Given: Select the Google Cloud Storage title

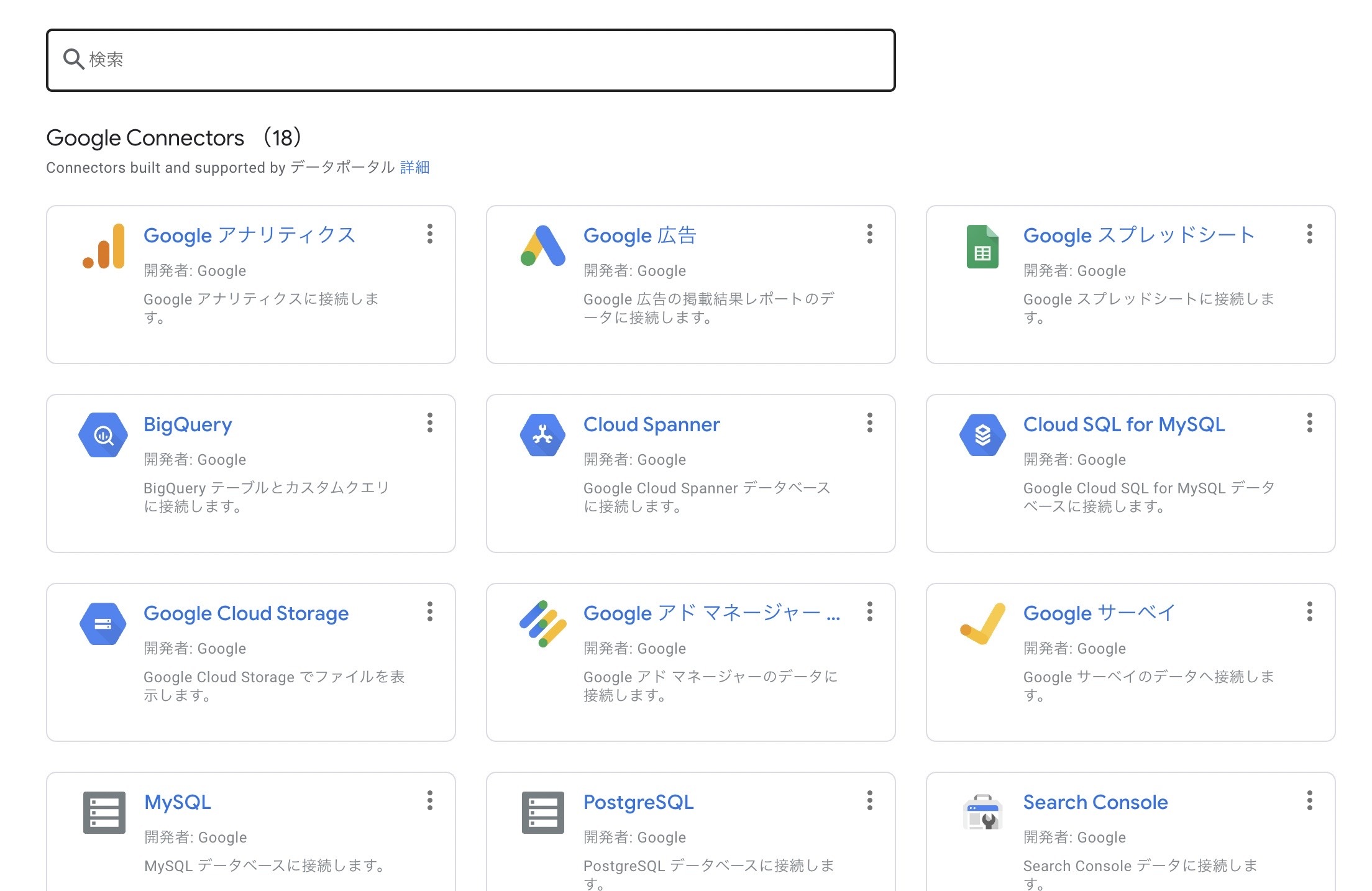Looking at the screenshot, I should [x=246, y=613].
